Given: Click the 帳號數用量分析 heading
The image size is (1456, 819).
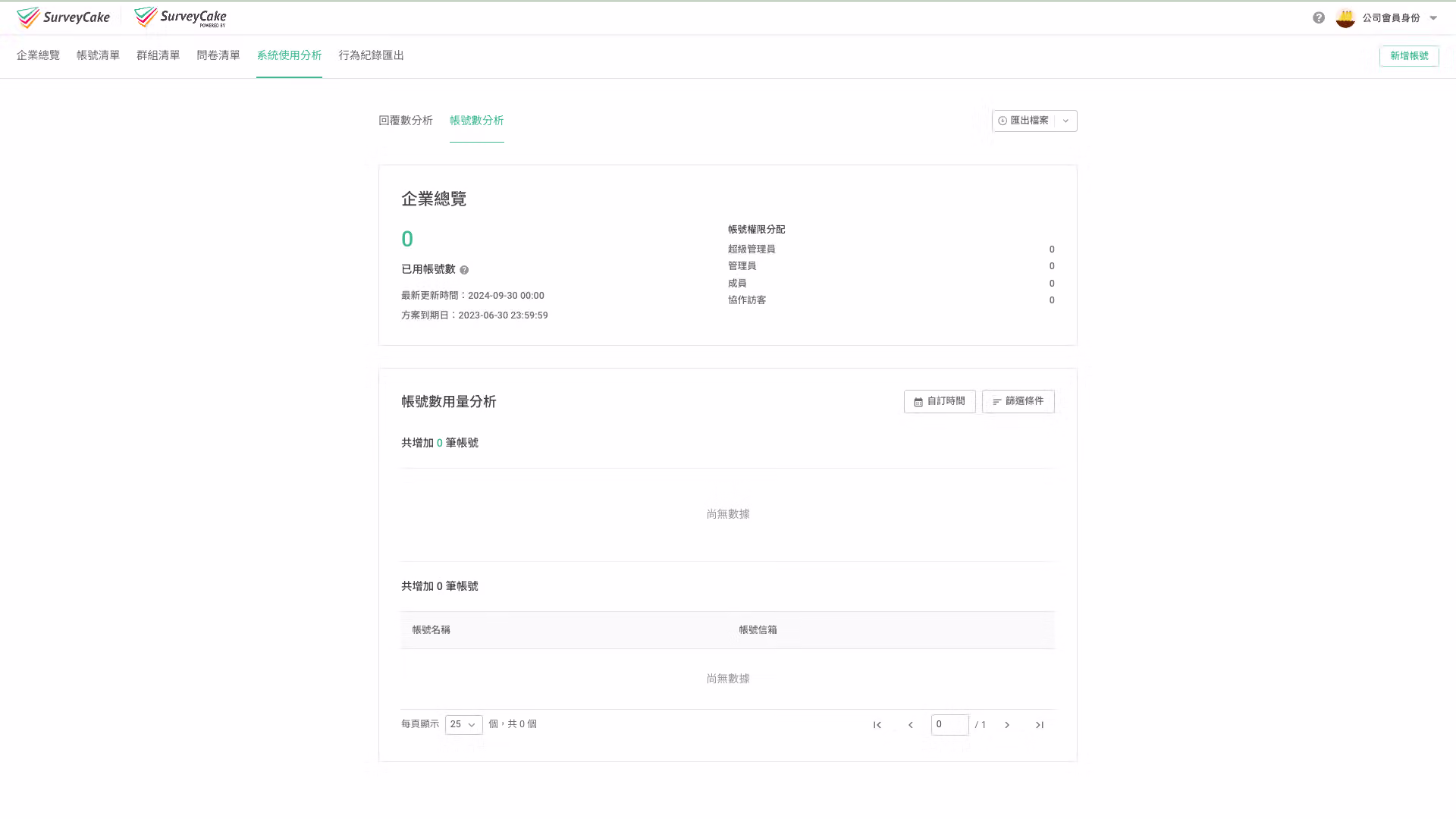Looking at the screenshot, I should click(448, 402).
